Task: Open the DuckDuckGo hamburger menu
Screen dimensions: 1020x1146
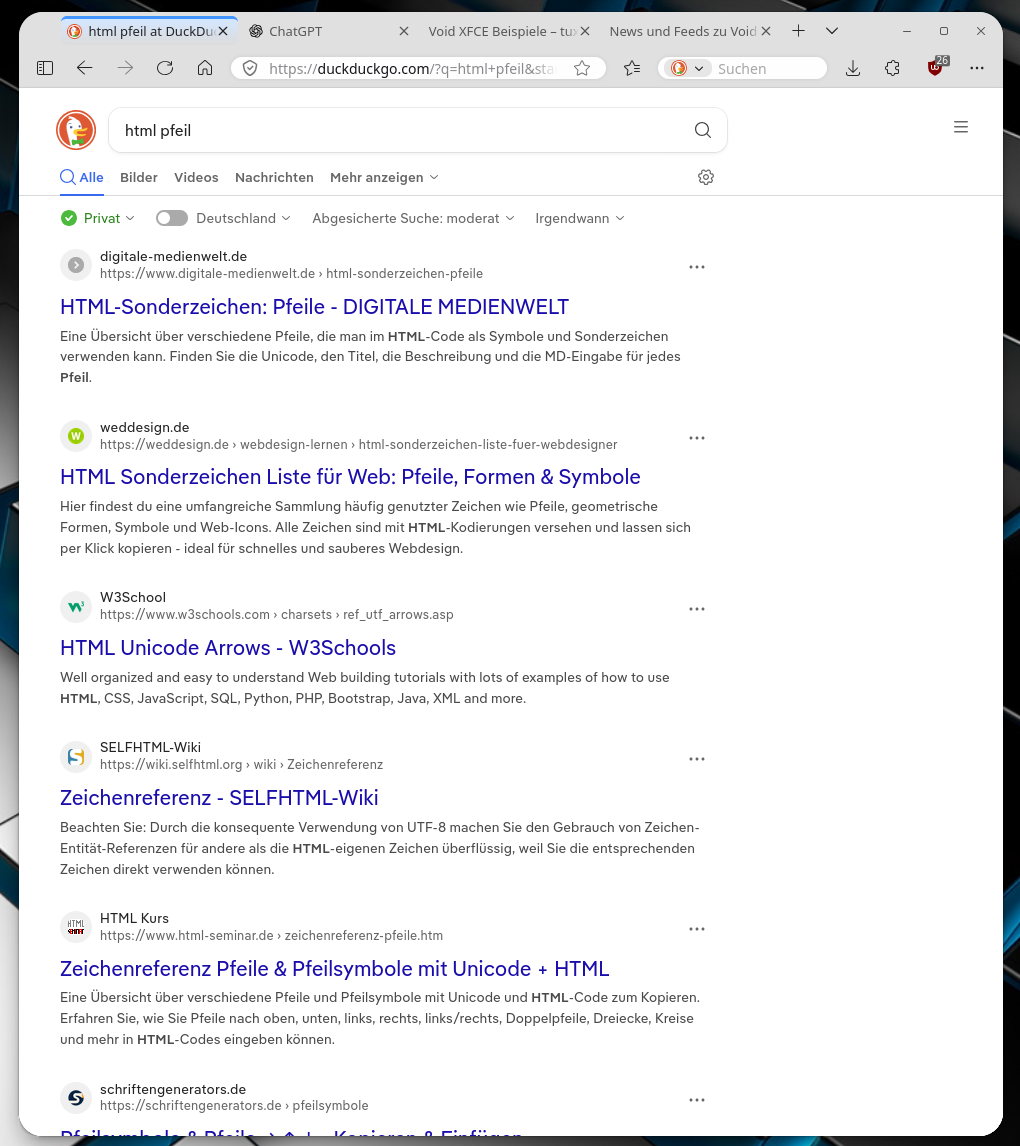Action: 961,127
